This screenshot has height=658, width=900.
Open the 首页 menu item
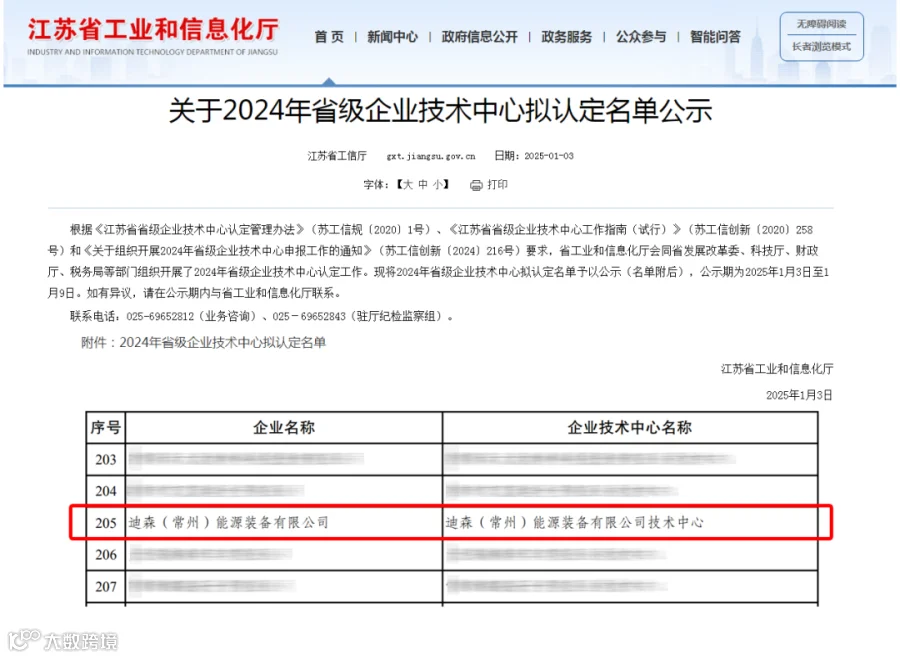pyautogui.click(x=329, y=37)
